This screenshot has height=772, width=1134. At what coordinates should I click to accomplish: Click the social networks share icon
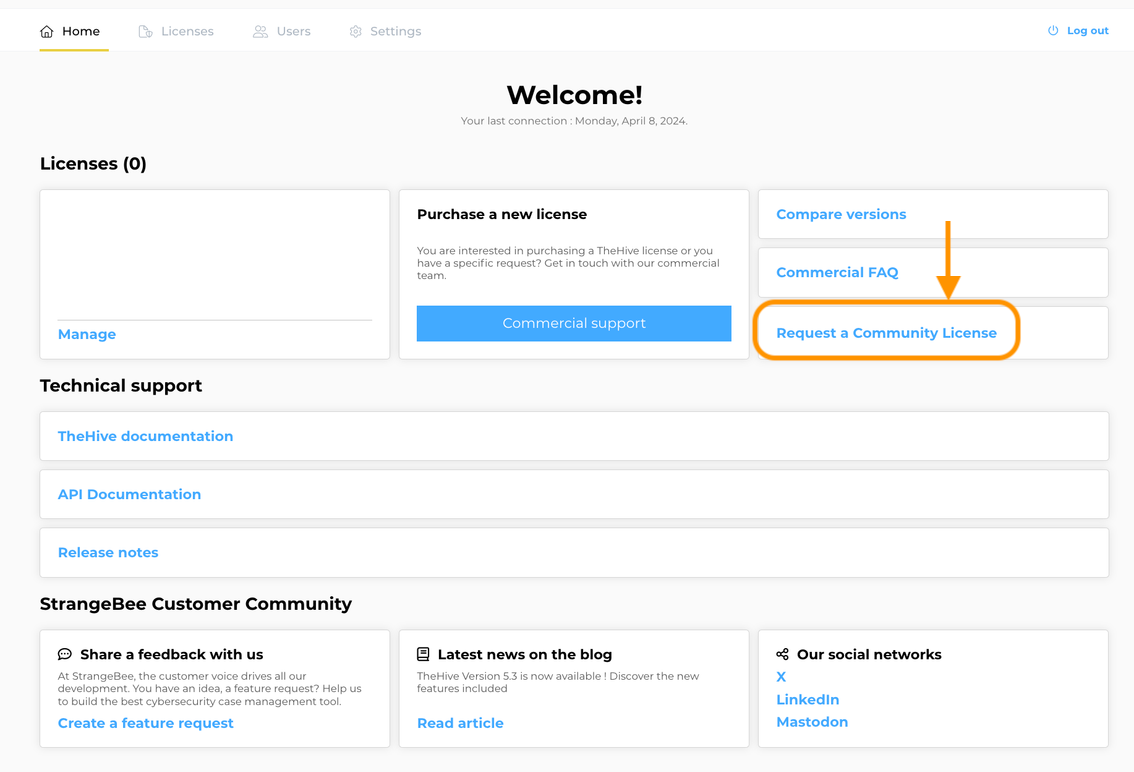[782, 653]
